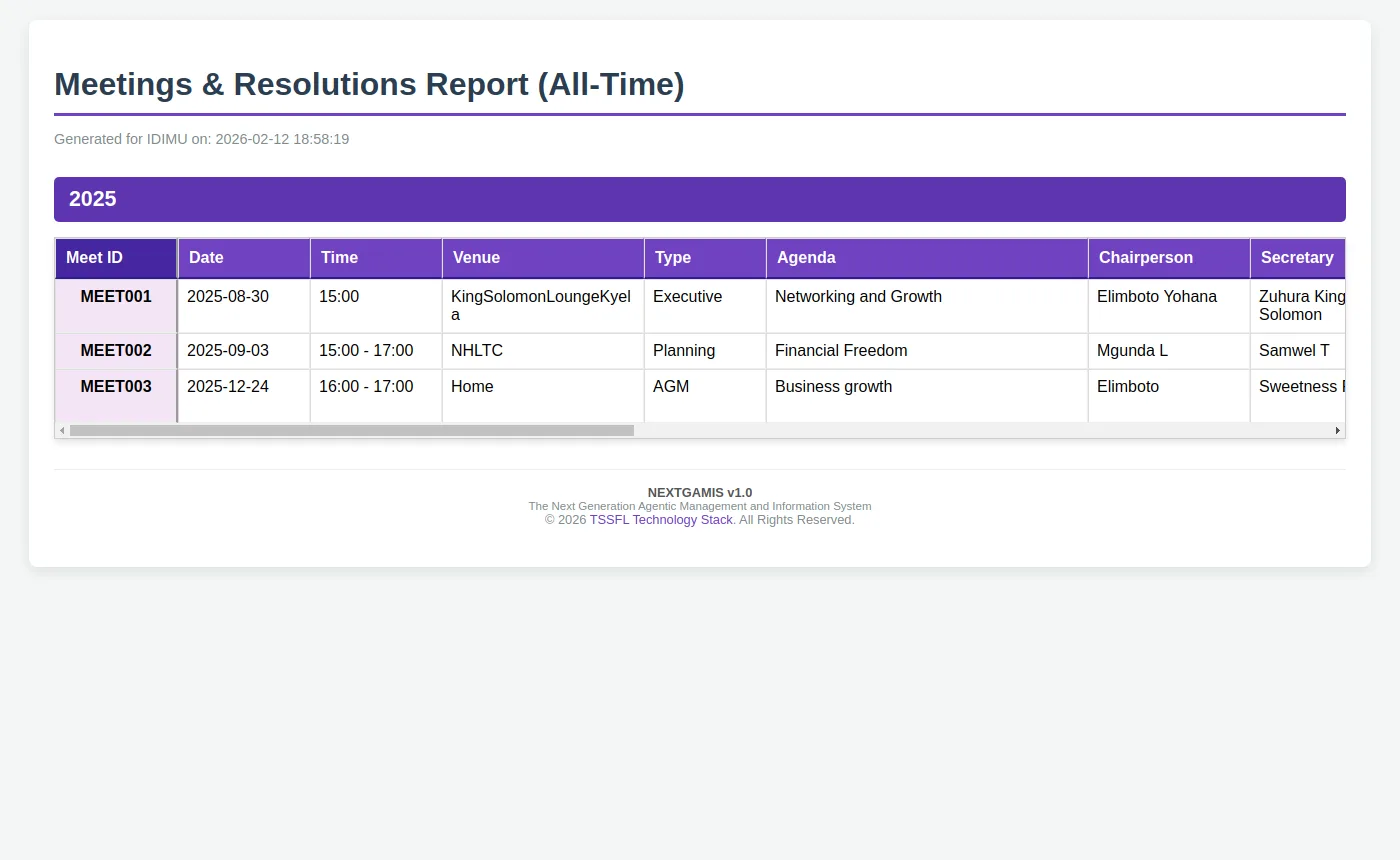Click the NEXTGAMIS v1.0 footer text
The width and height of the screenshot is (1400, 860).
(700, 492)
